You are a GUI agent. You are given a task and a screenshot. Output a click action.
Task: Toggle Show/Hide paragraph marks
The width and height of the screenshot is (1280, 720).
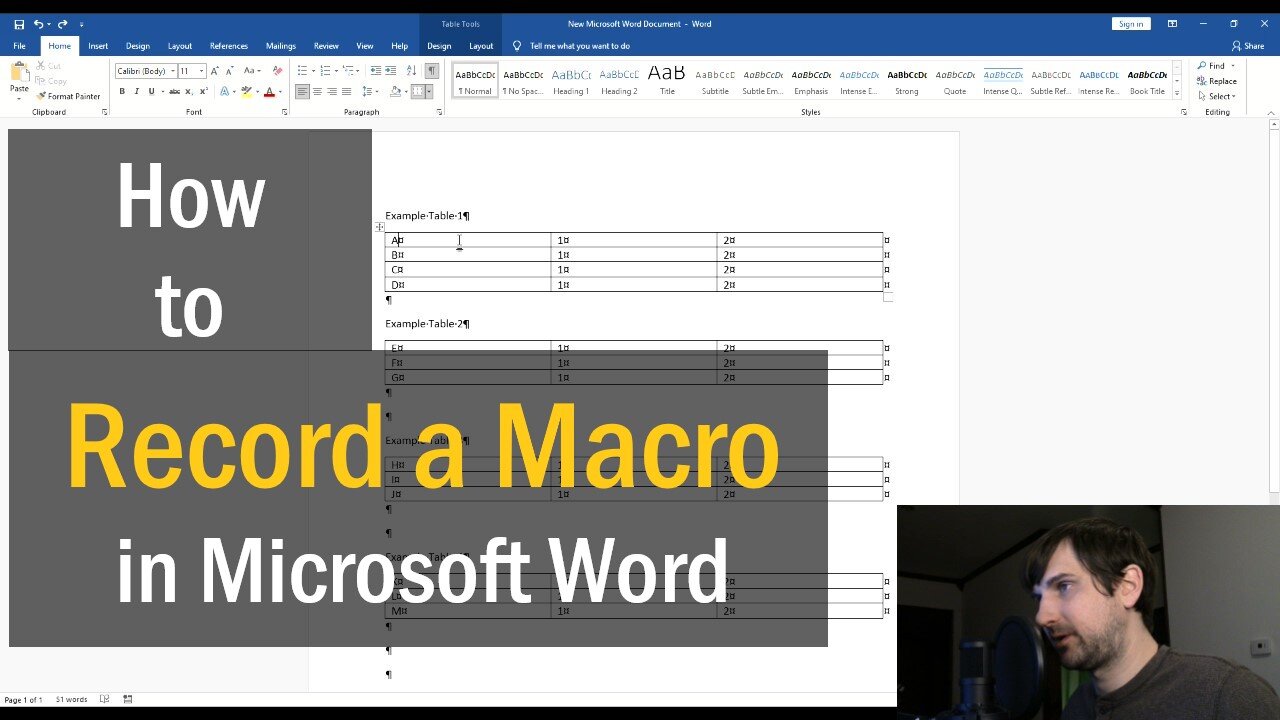[x=431, y=70]
